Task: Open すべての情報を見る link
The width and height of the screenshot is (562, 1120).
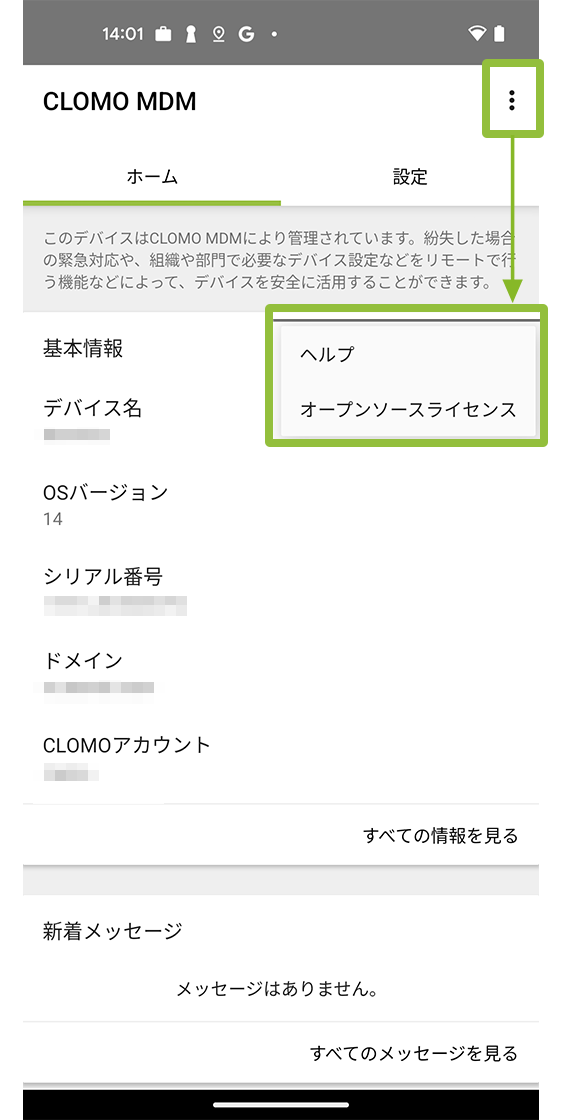Action: tap(440, 835)
